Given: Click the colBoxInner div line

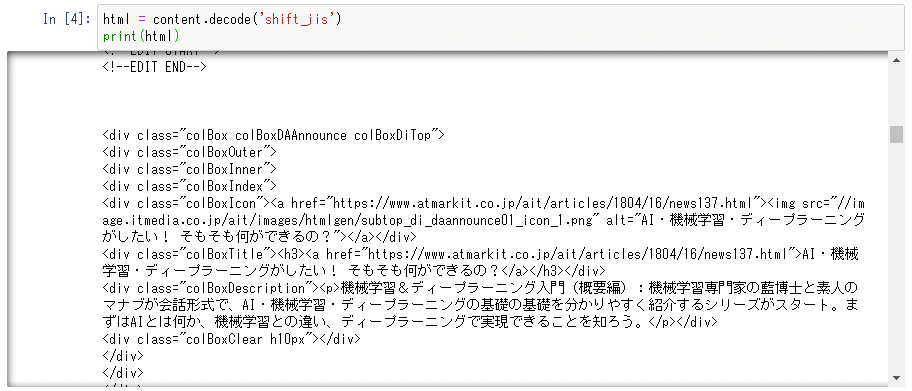Looking at the screenshot, I should 189,169.
